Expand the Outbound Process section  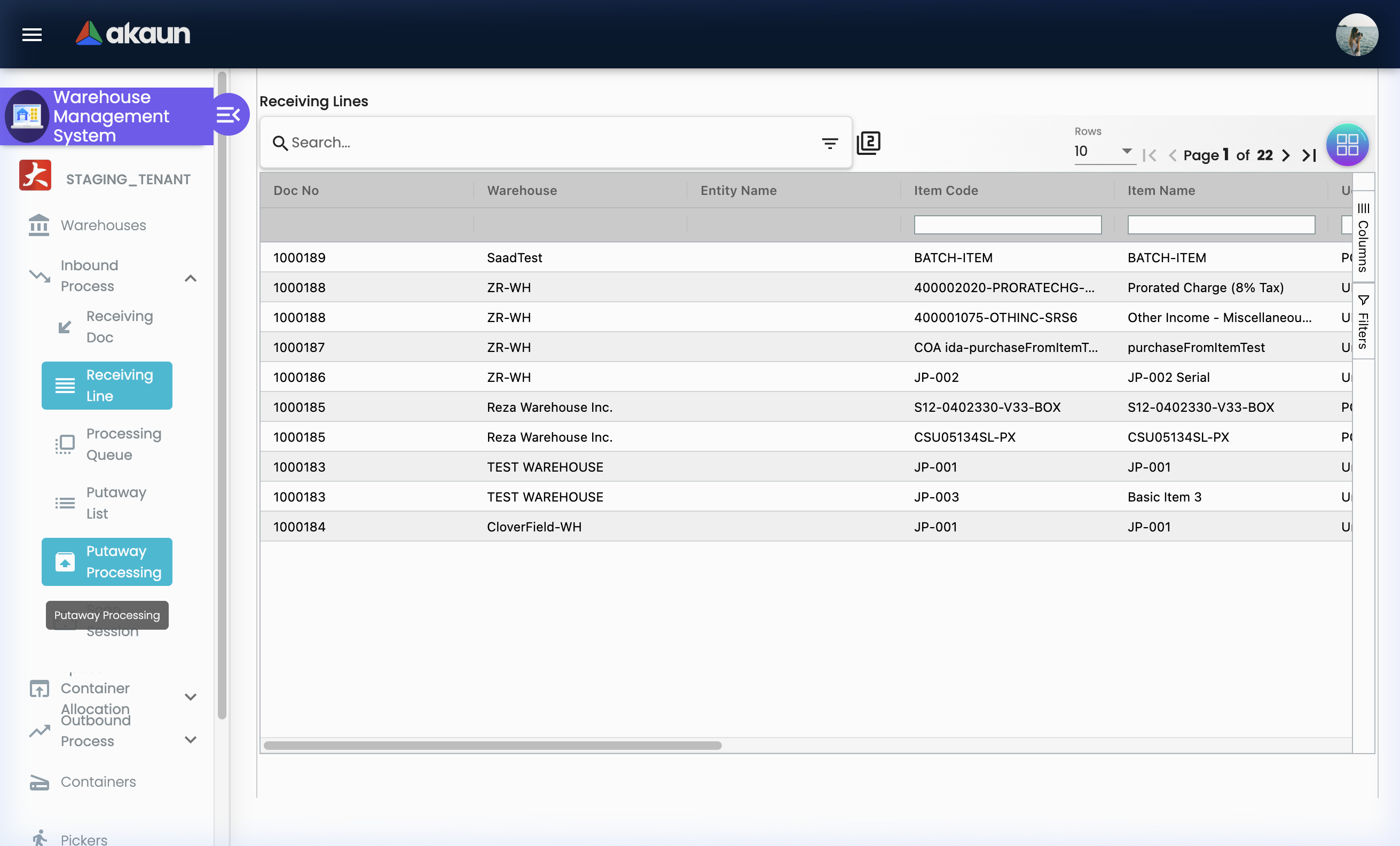tap(190, 740)
